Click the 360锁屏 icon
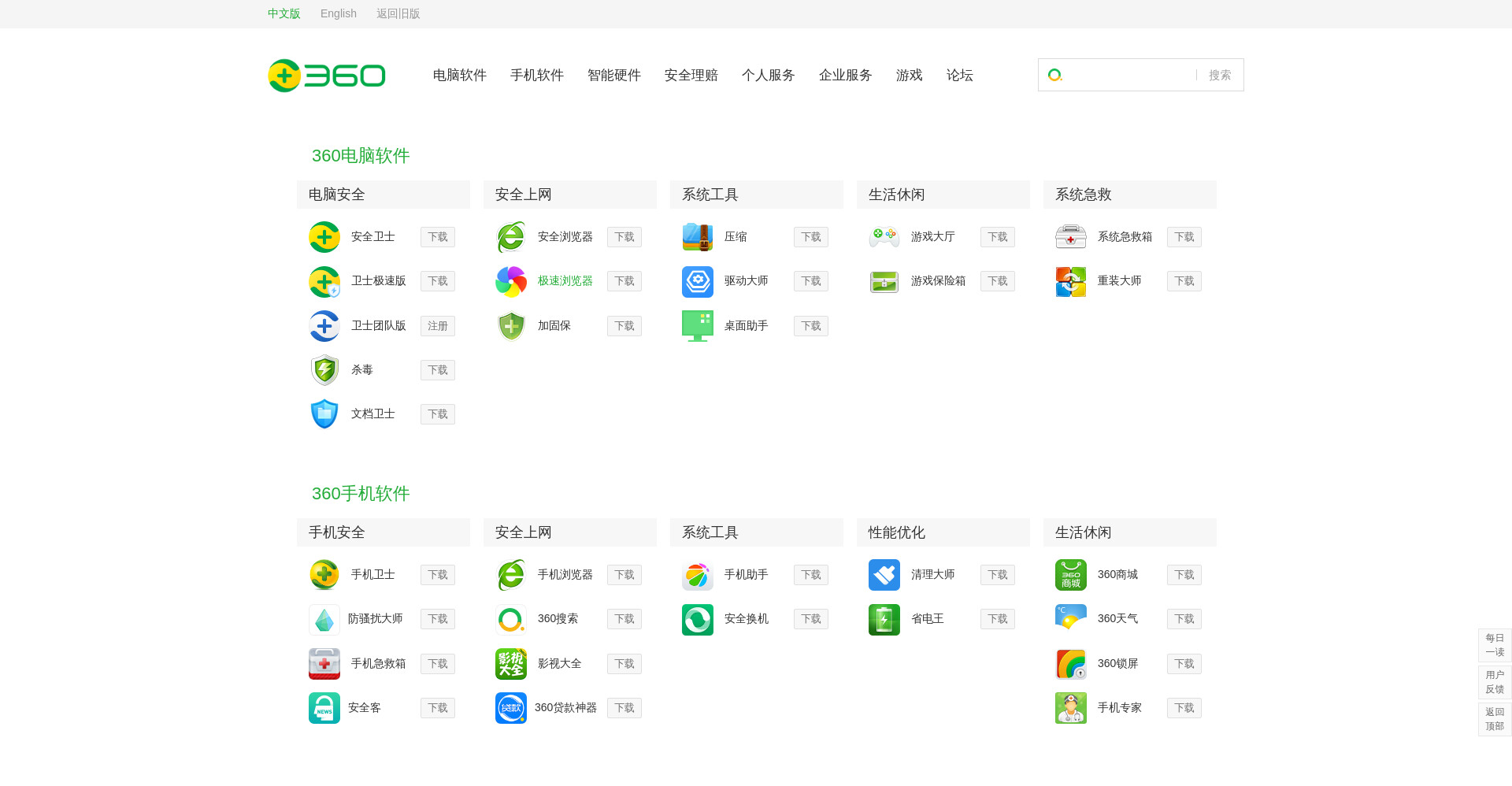Image resolution: width=1512 pixels, height=786 pixels. tap(1071, 664)
